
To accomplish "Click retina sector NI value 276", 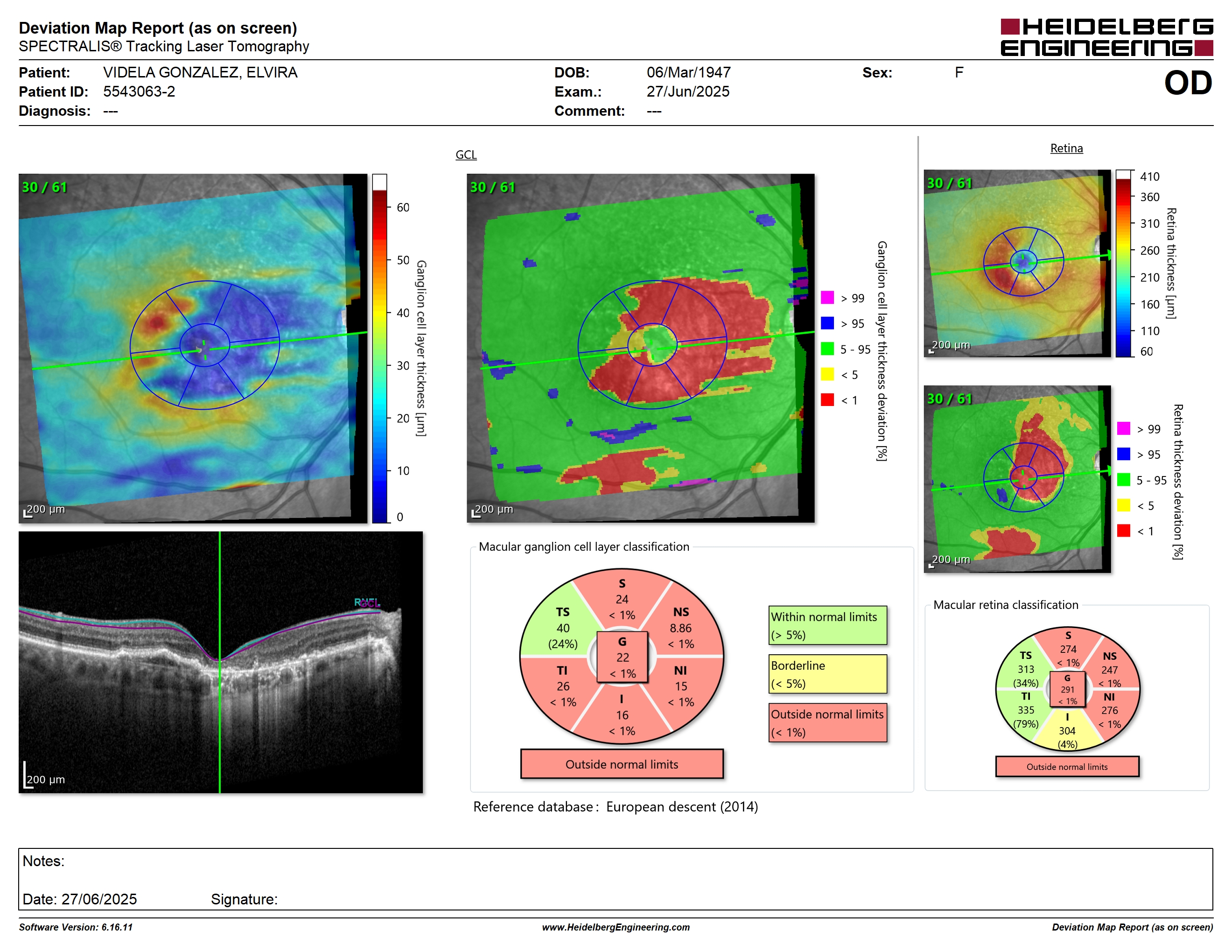I will (1109, 711).
